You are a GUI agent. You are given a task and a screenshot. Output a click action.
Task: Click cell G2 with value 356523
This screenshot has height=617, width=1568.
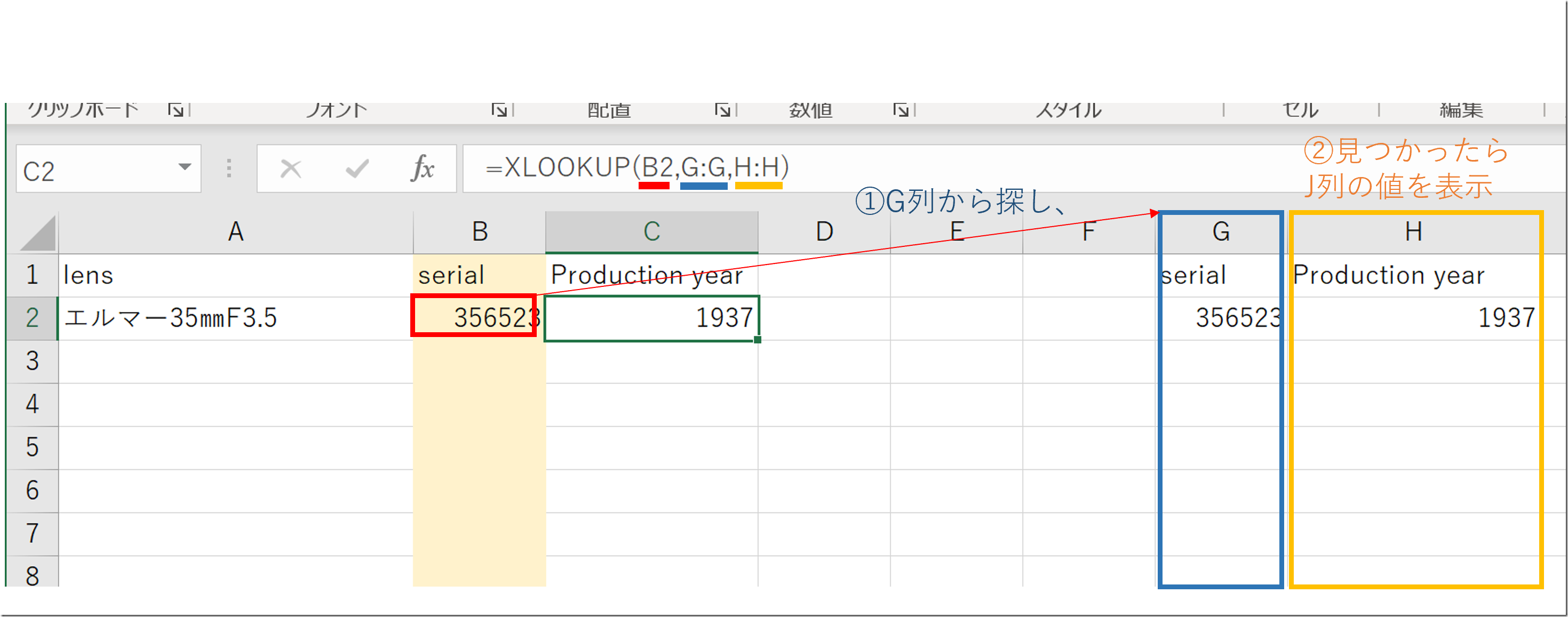click(1221, 318)
